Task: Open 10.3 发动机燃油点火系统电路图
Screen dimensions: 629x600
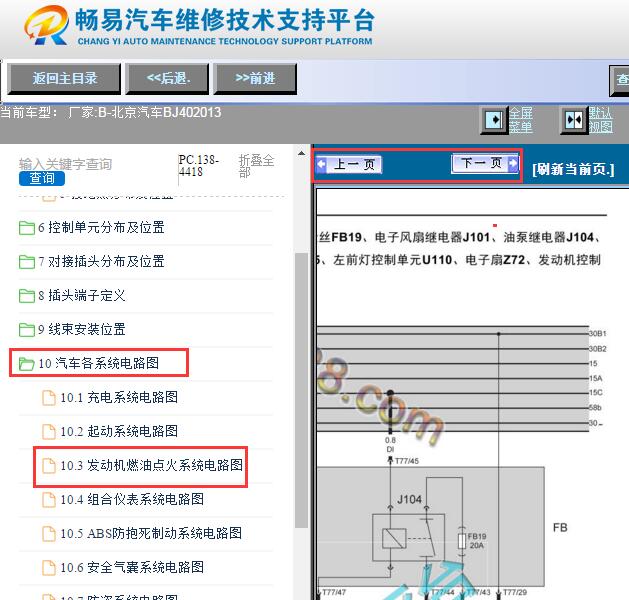Action: click(x=152, y=466)
